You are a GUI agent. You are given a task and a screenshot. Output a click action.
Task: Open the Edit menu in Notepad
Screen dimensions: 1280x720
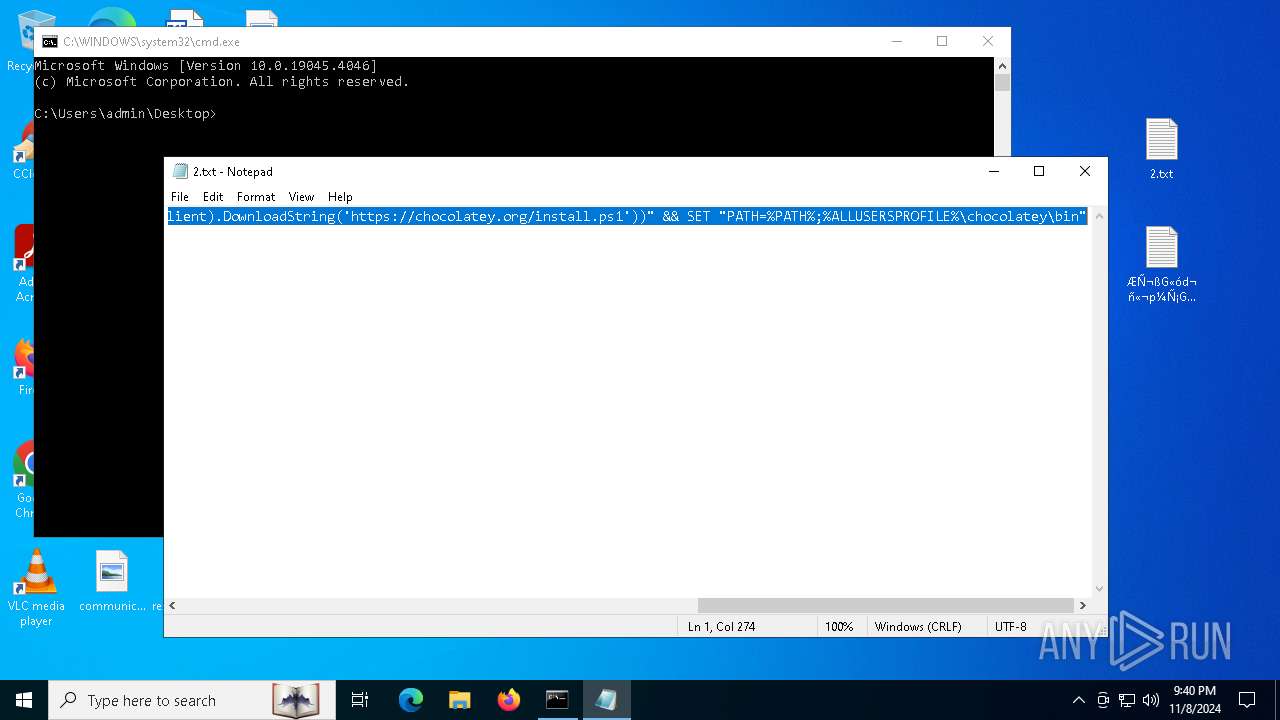pos(213,197)
